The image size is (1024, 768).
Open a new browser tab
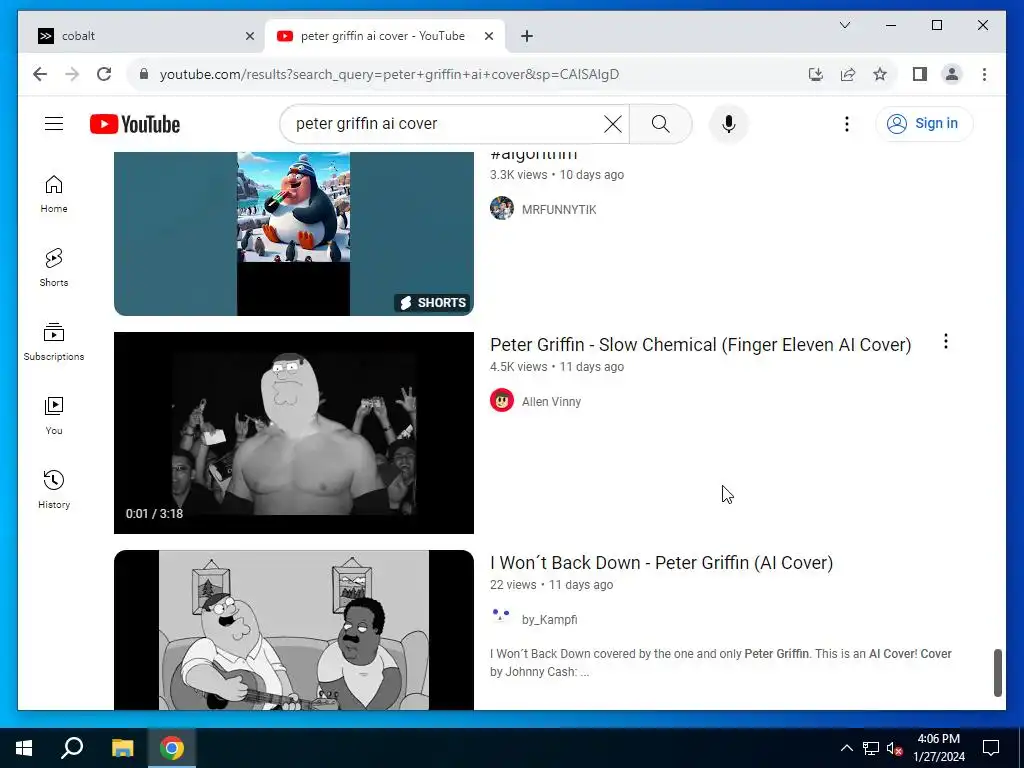click(527, 36)
